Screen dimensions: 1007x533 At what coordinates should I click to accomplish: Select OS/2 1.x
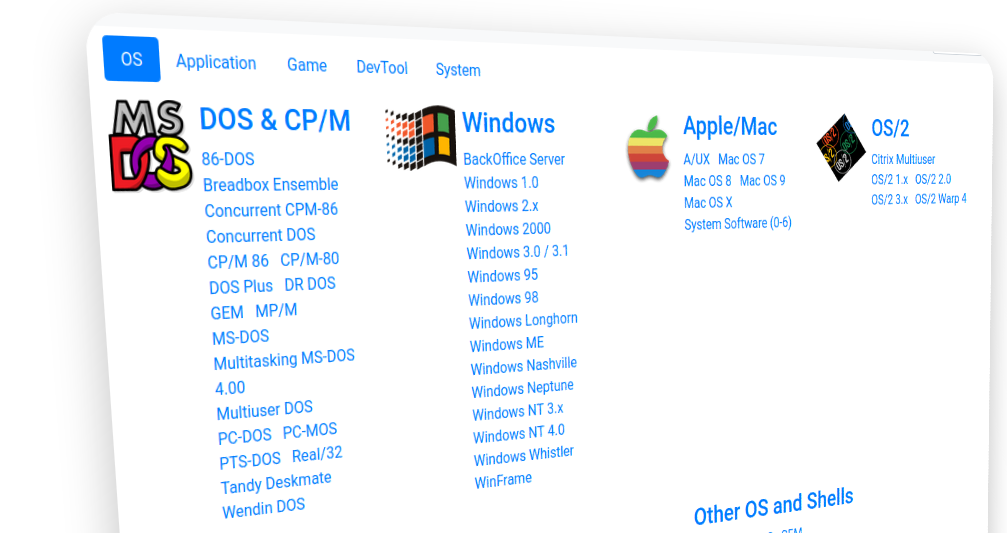click(x=889, y=180)
